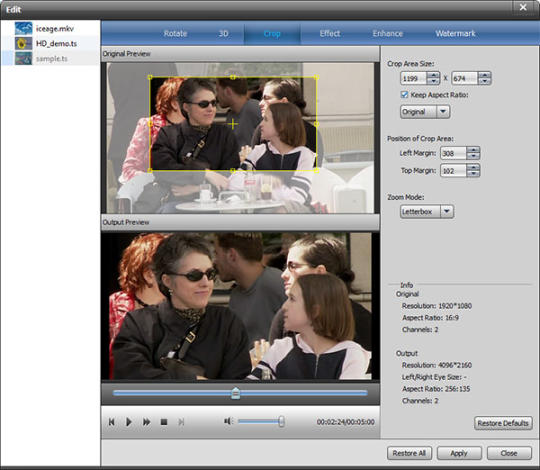
Task: Click Restore Defaults button
Action: pos(503,423)
